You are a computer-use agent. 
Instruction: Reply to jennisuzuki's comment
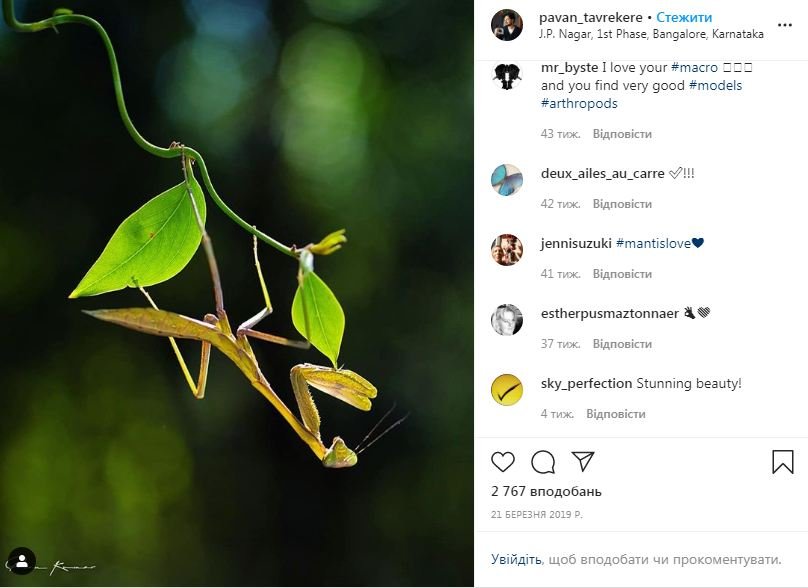[622, 274]
